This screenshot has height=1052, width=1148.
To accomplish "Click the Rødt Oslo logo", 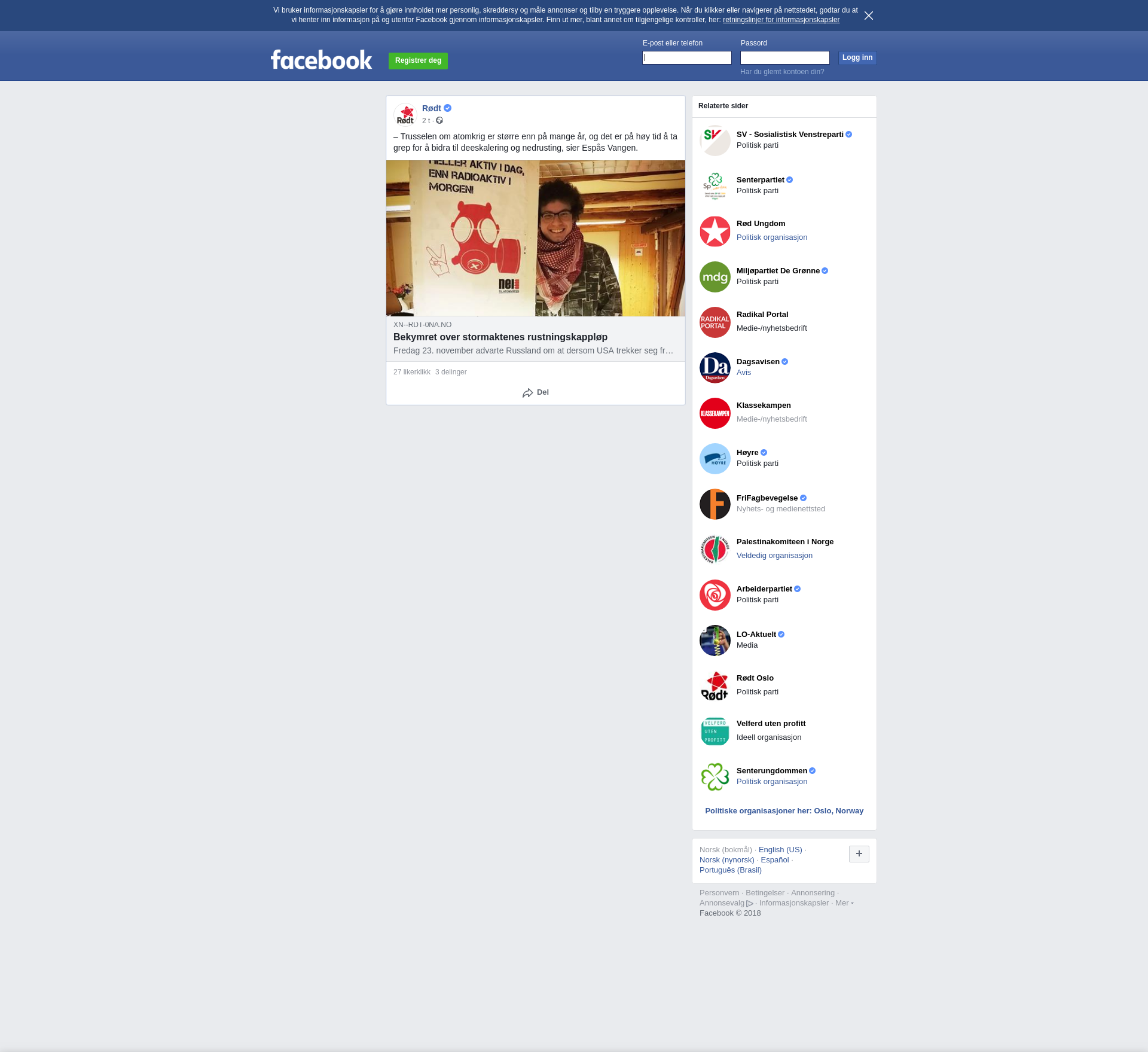I will pyautogui.click(x=715, y=686).
